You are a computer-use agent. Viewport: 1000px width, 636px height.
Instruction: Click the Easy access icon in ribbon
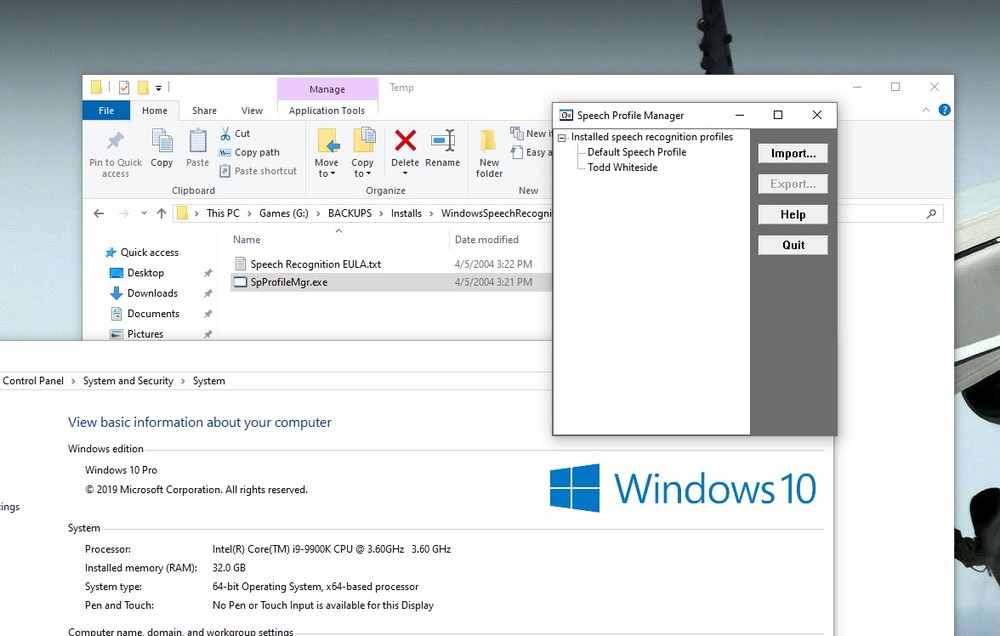517,152
